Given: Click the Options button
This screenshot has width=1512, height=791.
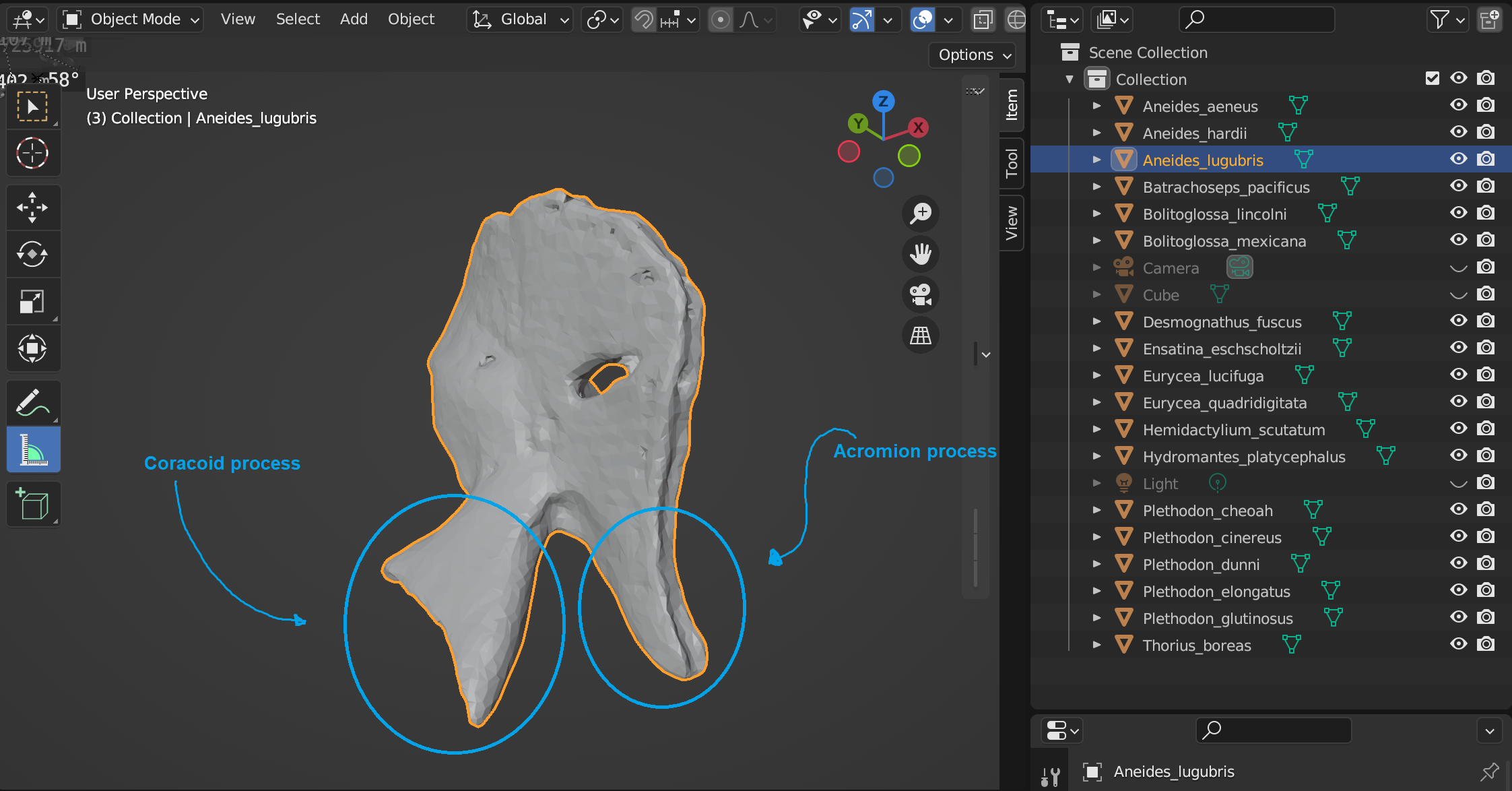Looking at the screenshot, I should [971, 55].
